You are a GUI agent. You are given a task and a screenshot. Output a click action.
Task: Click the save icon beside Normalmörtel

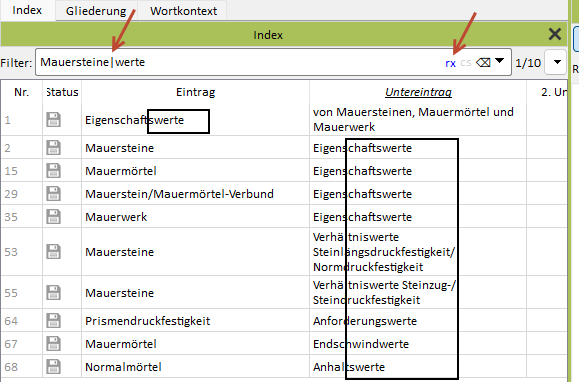pyautogui.click(x=54, y=367)
